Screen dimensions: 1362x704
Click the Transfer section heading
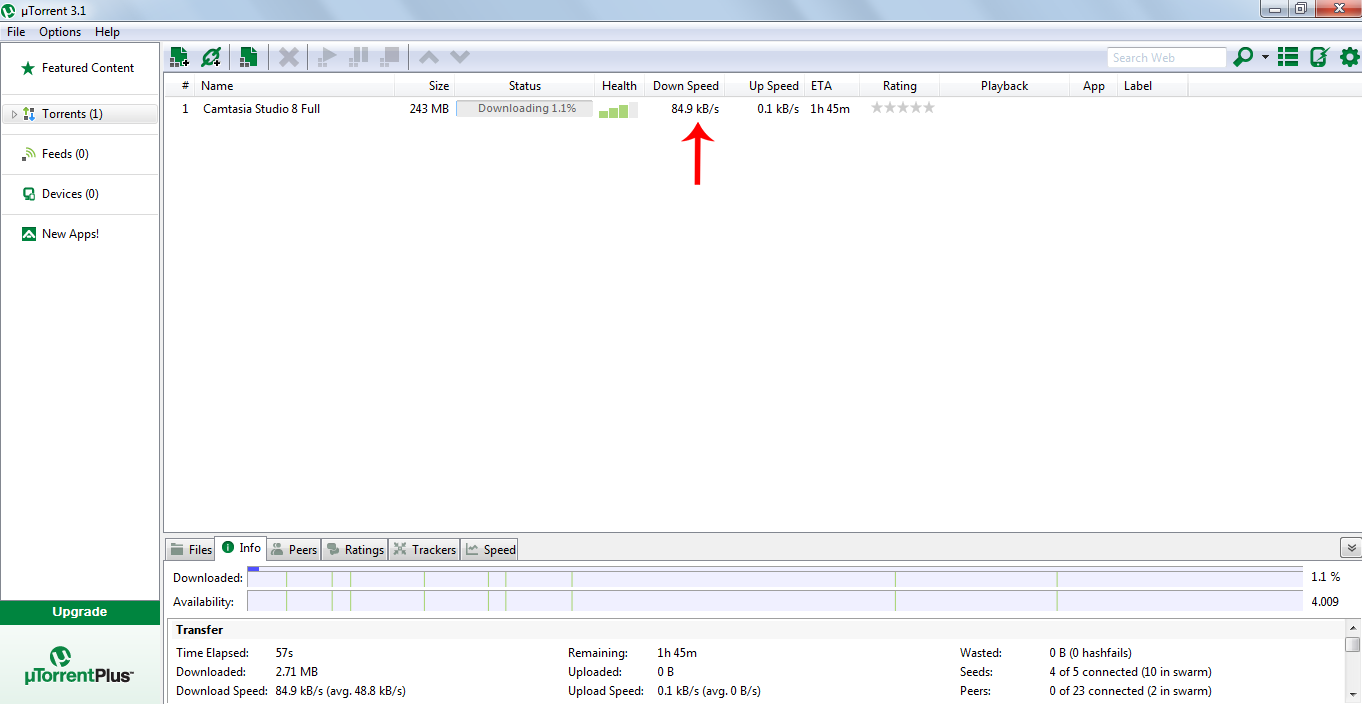[199, 630]
